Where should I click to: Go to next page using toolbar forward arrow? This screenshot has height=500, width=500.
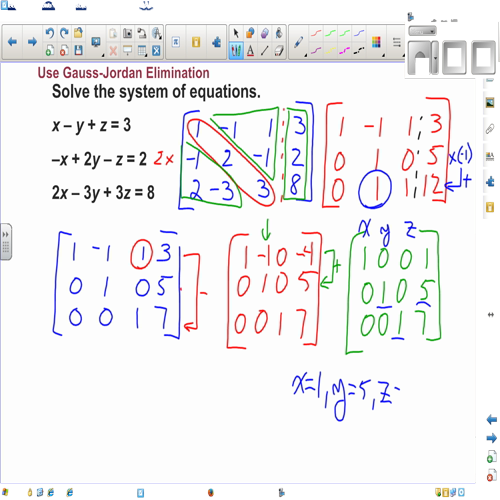point(32,42)
